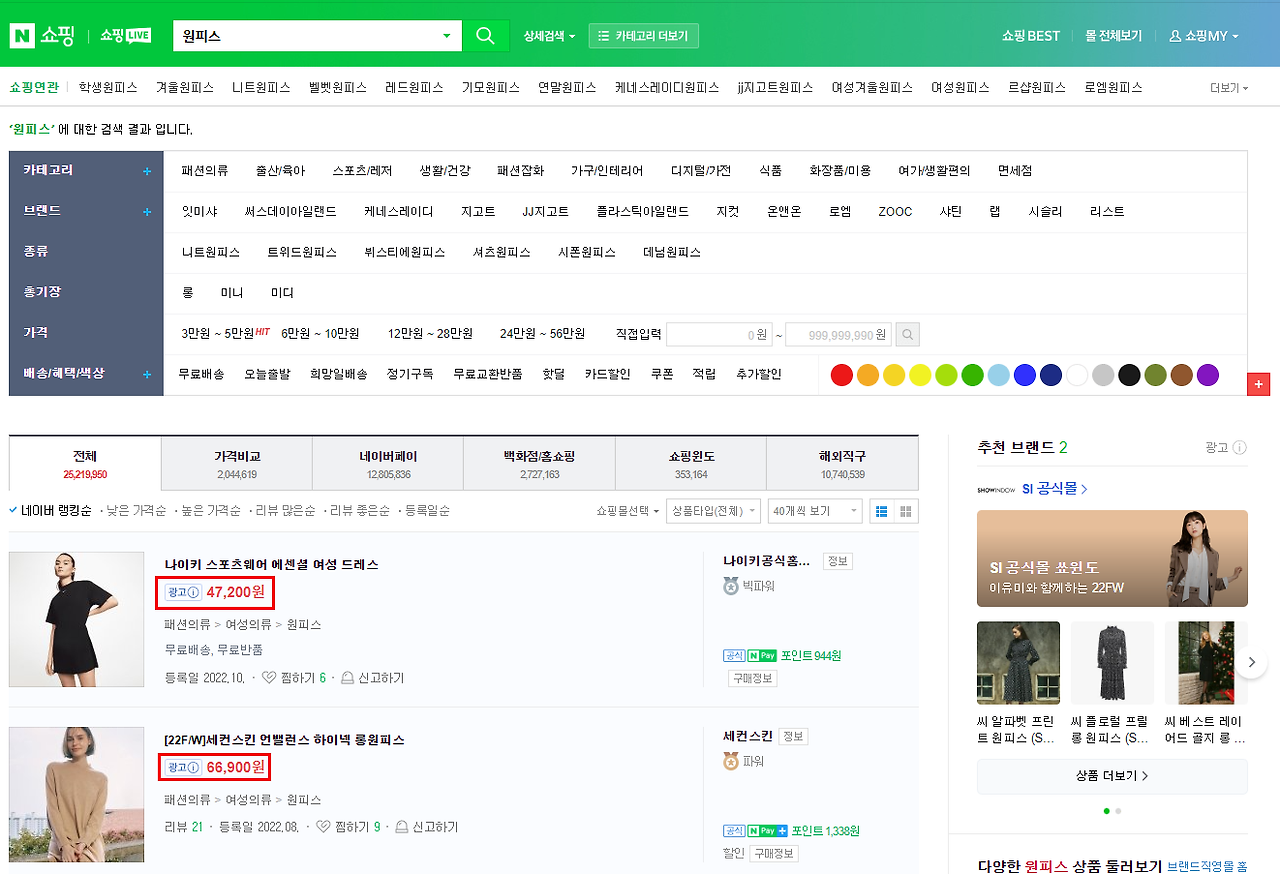Click the right arrow on the brand carousel
1280x874 pixels.
pyautogui.click(x=1251, y=661)
